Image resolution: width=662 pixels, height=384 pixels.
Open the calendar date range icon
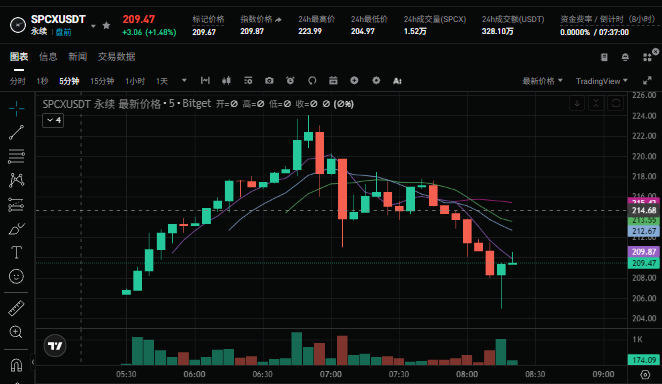click(333, 81)
